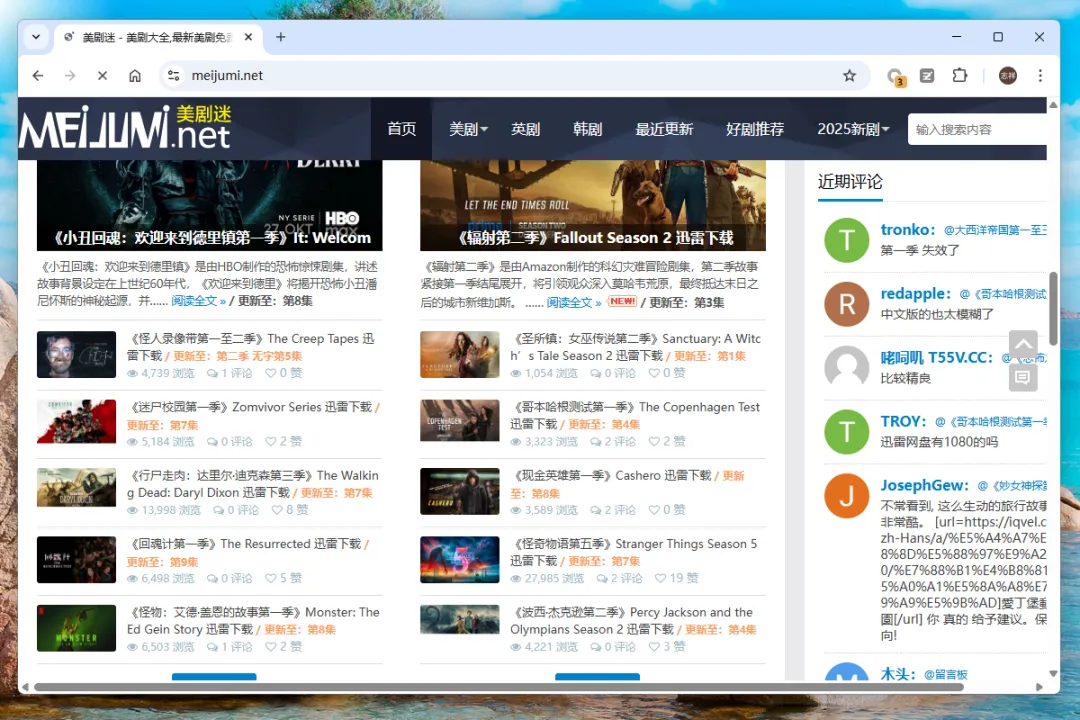The image size is (1080, 720).
Task: Like the Percy Jackson Season 2 post
Action: pyautogui.click(x=667, y=646)
